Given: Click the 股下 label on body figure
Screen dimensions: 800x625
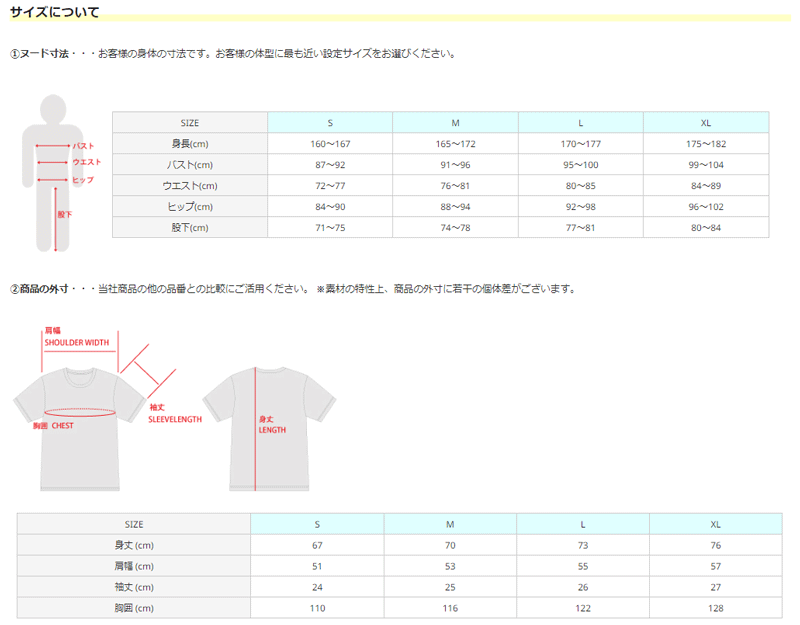Looking at the screenshot, I should (x=64, y=214).
